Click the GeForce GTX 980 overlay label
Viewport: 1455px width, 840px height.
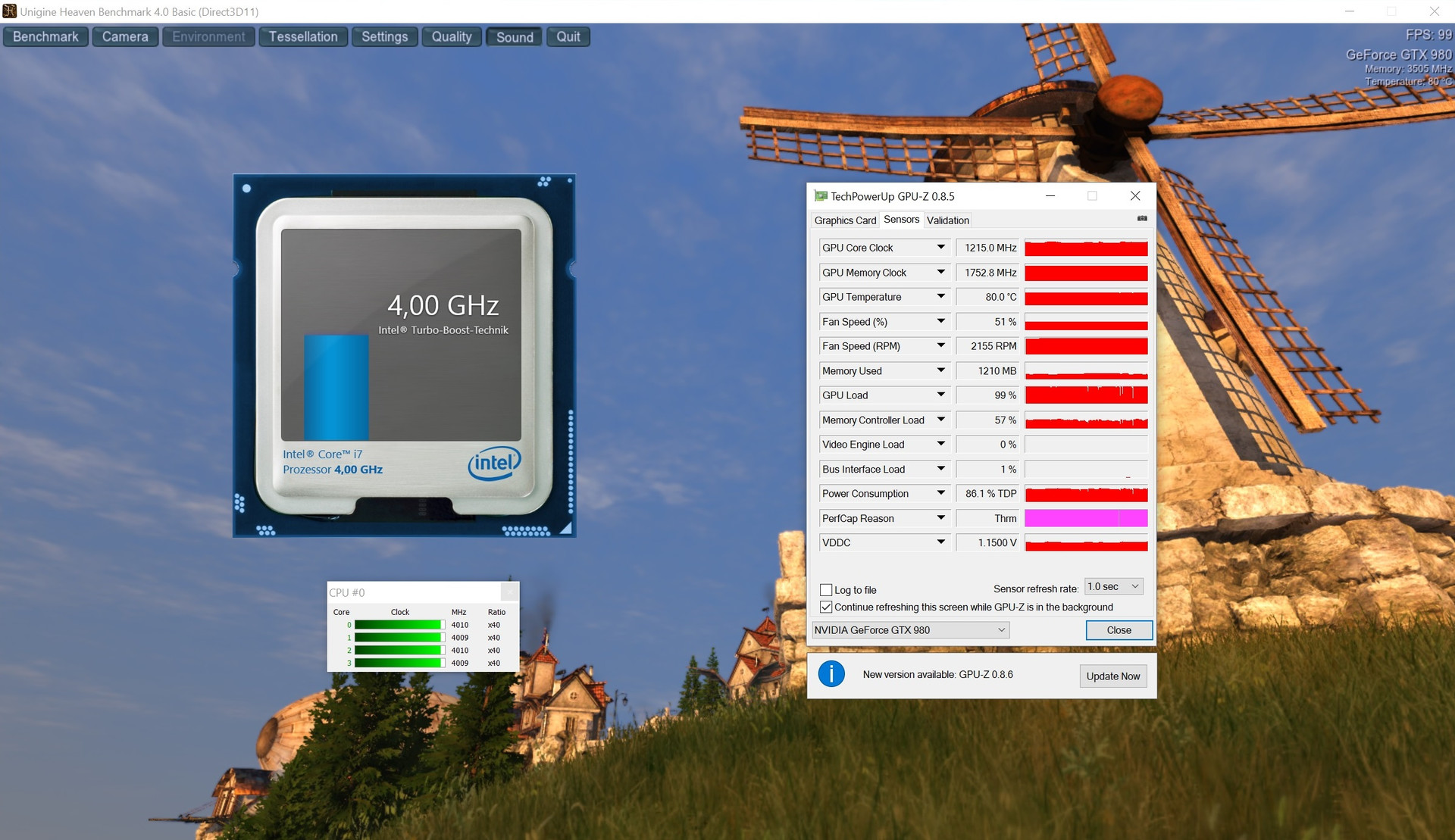tap(1398, 55)
